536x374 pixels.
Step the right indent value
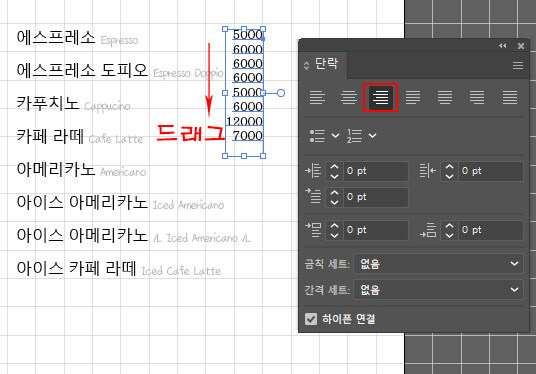click(x=449, y=171)
